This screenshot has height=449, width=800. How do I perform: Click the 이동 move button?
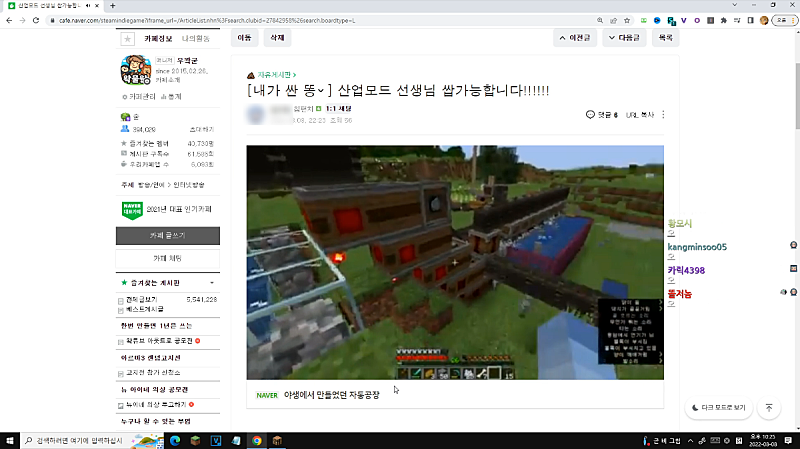point(244,38)
